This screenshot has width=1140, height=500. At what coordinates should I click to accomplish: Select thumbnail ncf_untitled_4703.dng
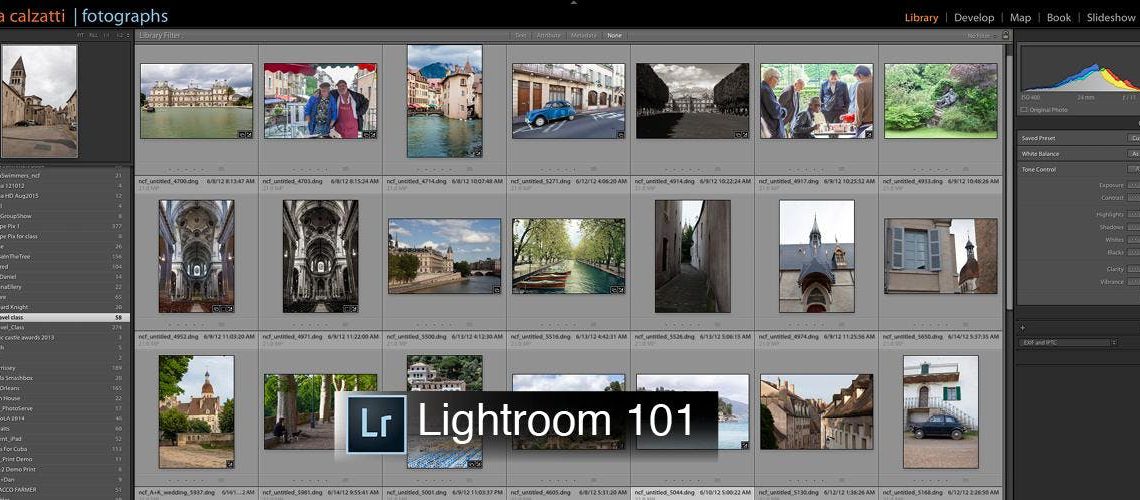[321, 101]
